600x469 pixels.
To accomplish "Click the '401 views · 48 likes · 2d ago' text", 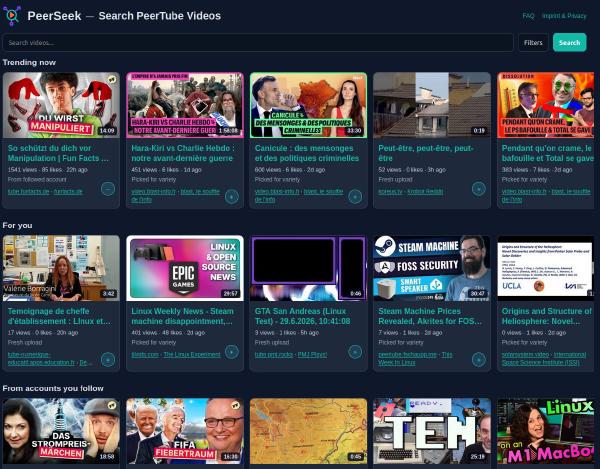I will point(168,332).
